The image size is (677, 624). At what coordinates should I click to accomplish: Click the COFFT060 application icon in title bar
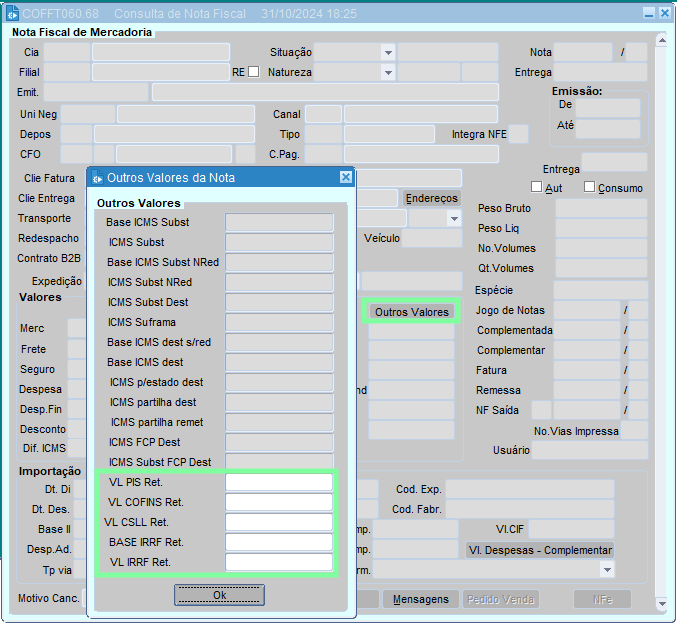pos(13,13)
